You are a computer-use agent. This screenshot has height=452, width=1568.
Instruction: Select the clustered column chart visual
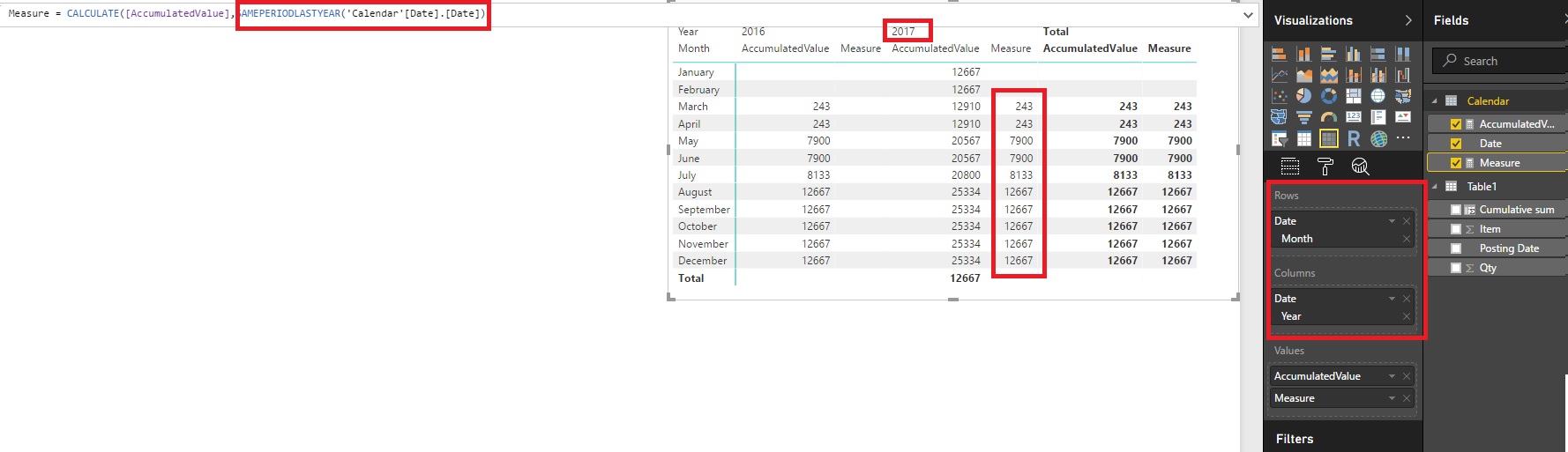1354,54
